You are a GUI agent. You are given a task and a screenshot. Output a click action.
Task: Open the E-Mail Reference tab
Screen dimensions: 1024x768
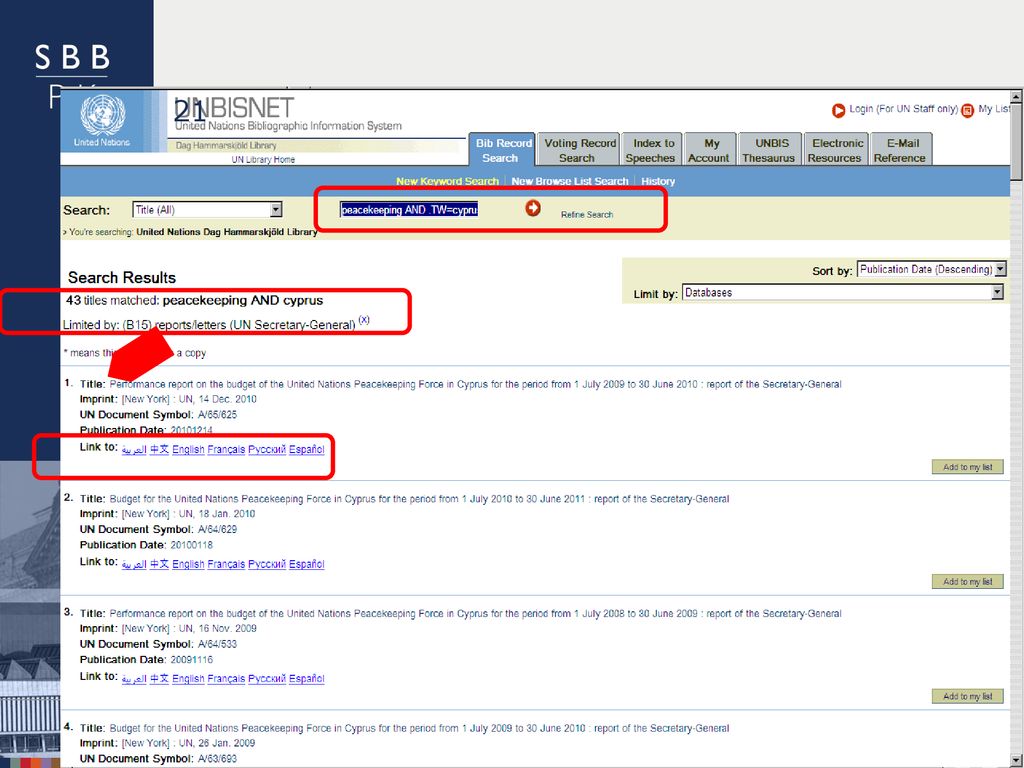(x=901, y=150)
